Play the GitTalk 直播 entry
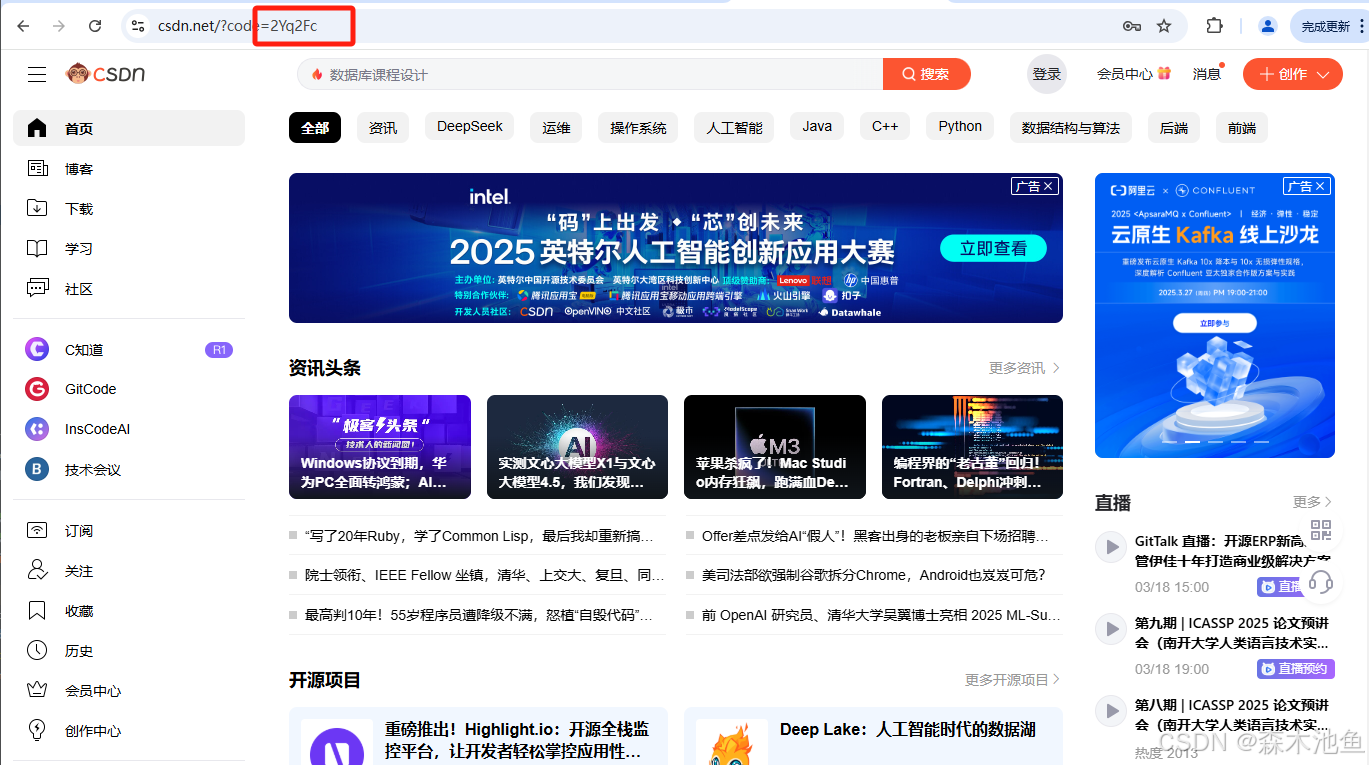 1110,547
